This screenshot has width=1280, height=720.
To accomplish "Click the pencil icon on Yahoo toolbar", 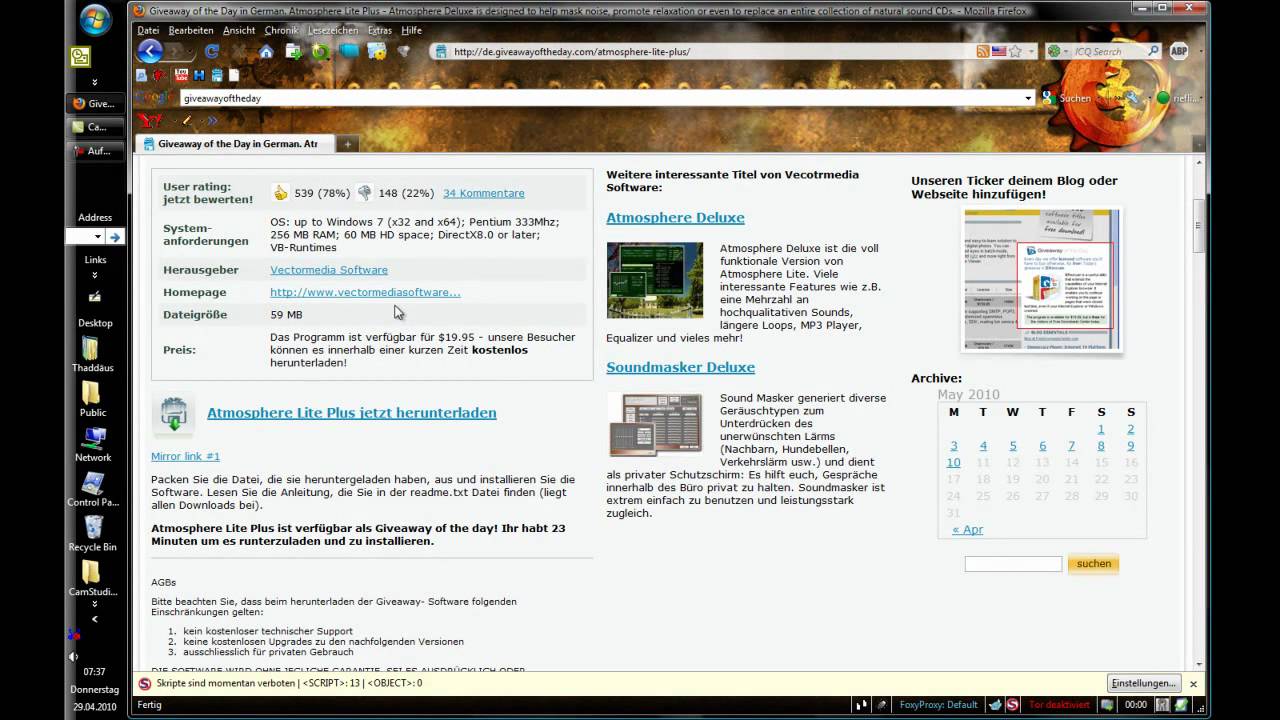I will click(187, 120).
